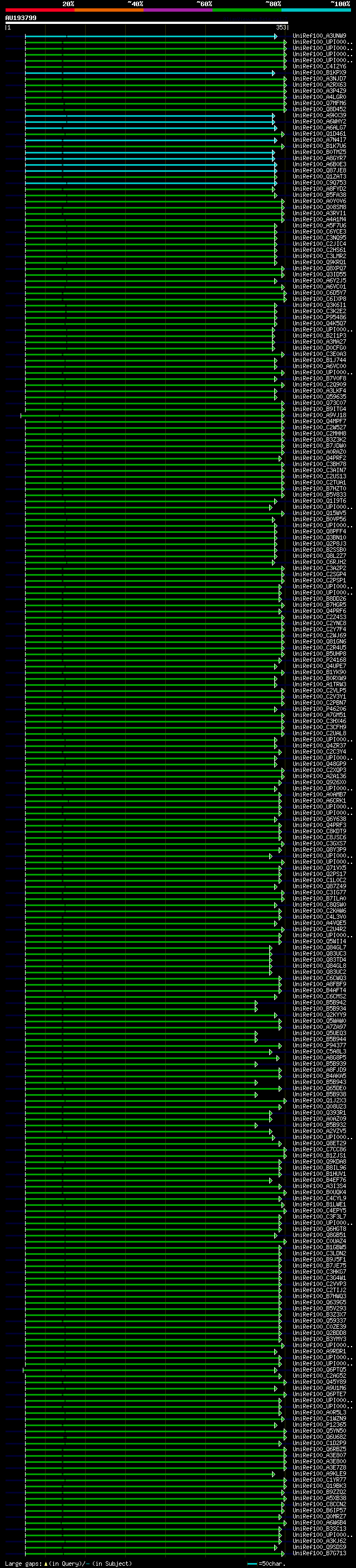The height and width of the screenshot is (1568, 356).
Task: Click hit name UniRef100_Q5WII4
Action: point(319,941)
